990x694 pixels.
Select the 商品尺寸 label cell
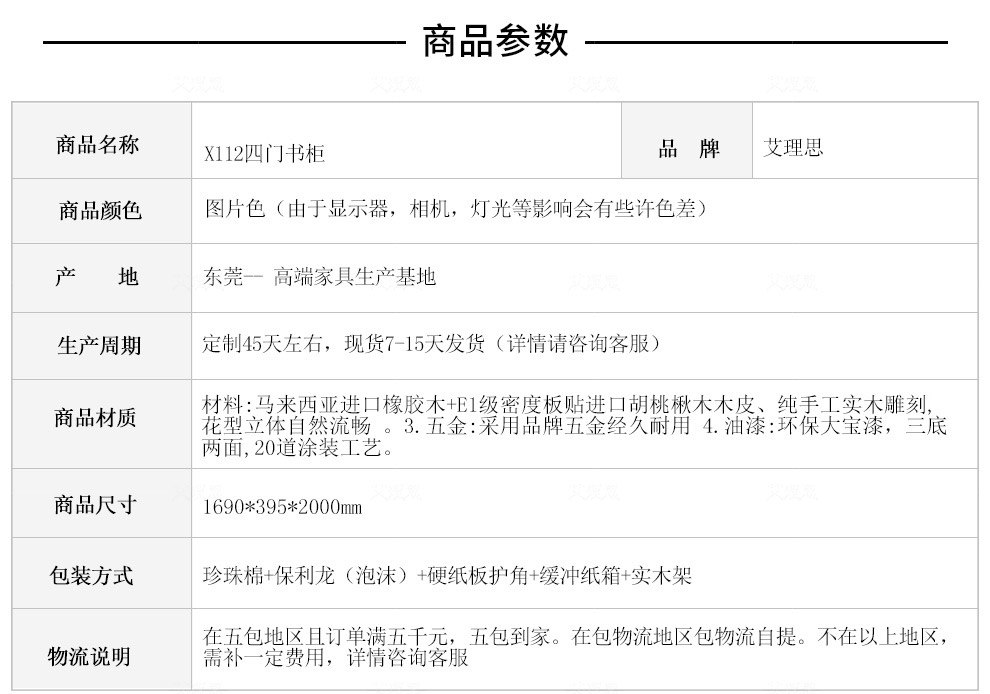click(x=102, y=503)
